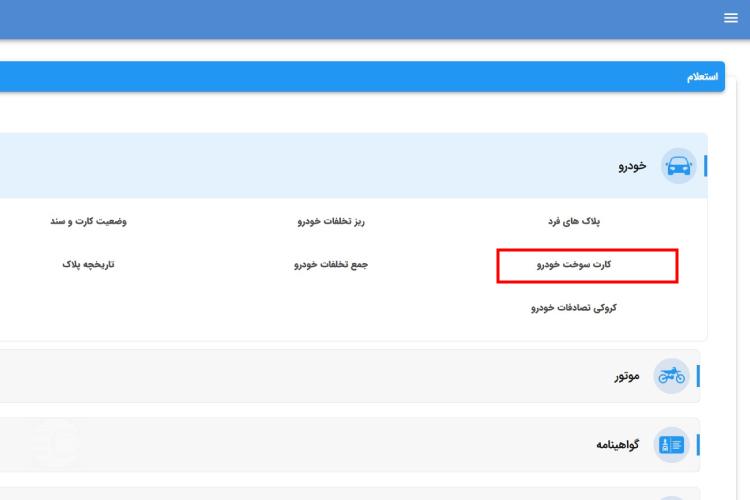Click the motorcycle icon beside موتور
The width and height of the screenshot is (750, 500).
coord(671,376)
